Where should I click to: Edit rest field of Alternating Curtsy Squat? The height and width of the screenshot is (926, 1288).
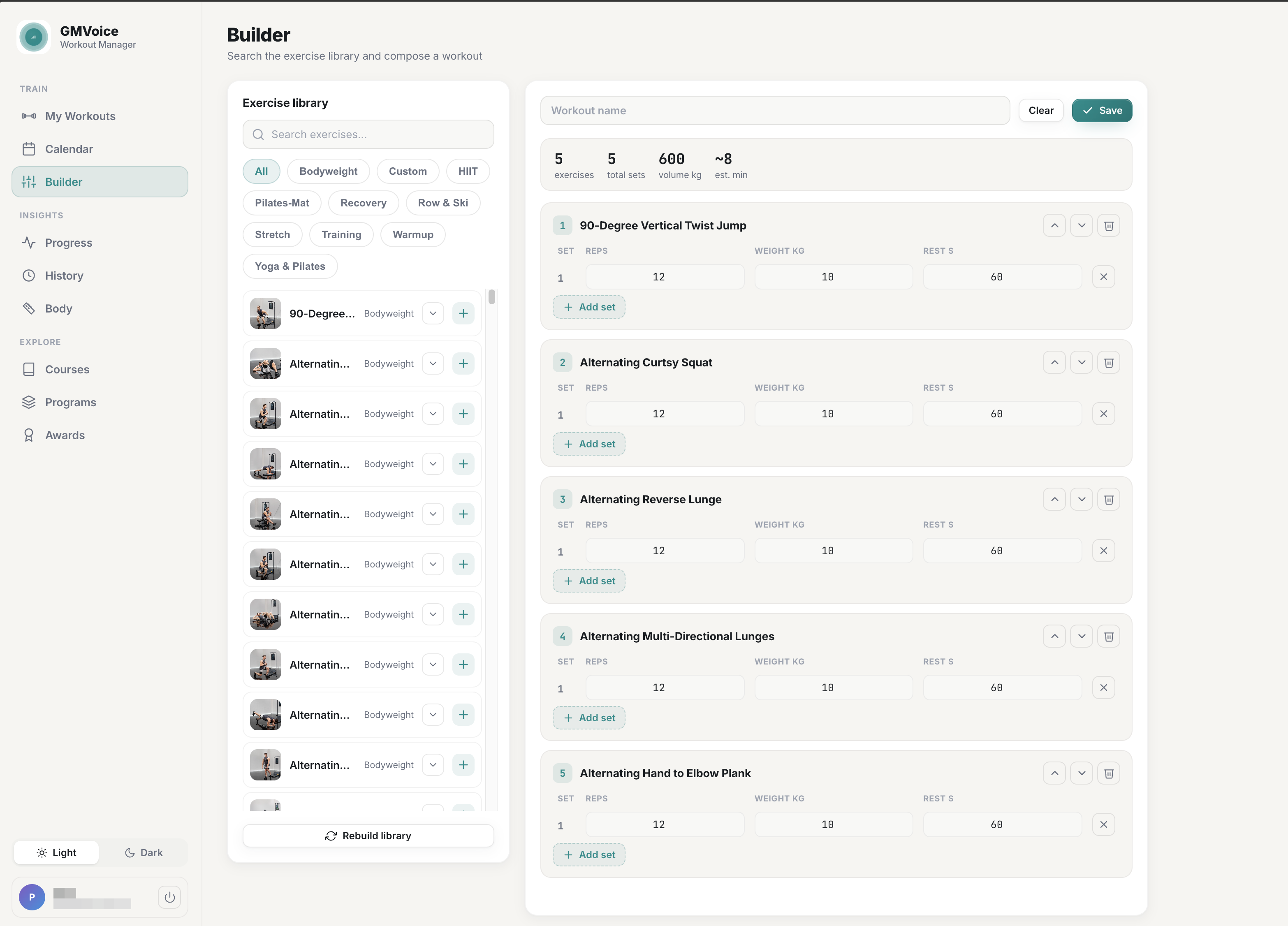1002,414
